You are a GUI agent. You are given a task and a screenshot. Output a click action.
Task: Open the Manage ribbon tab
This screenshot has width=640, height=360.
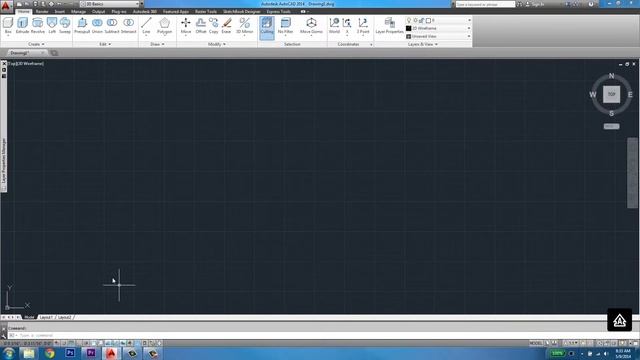coord(78,11)
